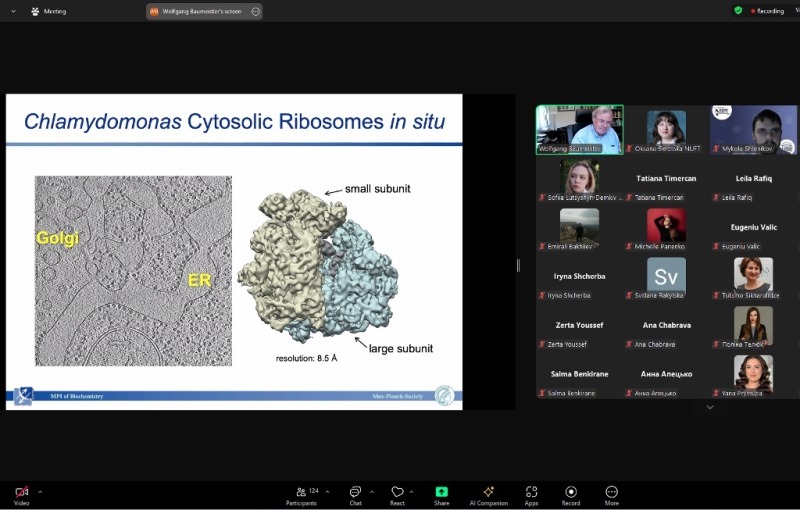The width and height of the screenshot is (800, 510).
Task: Open the More options icon
Action: coord(611,492)
